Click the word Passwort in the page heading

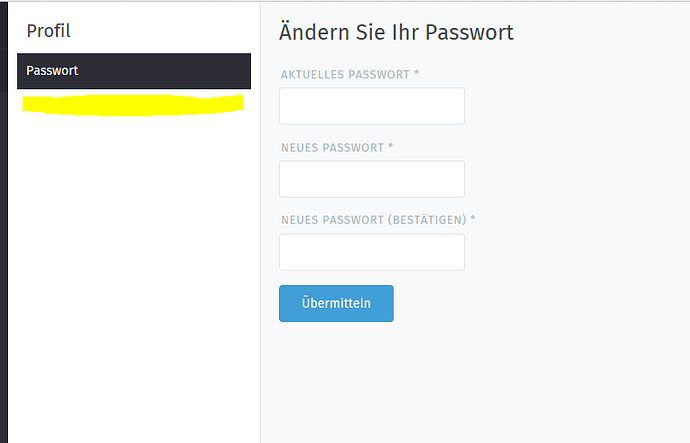click(x=470, y=32)
